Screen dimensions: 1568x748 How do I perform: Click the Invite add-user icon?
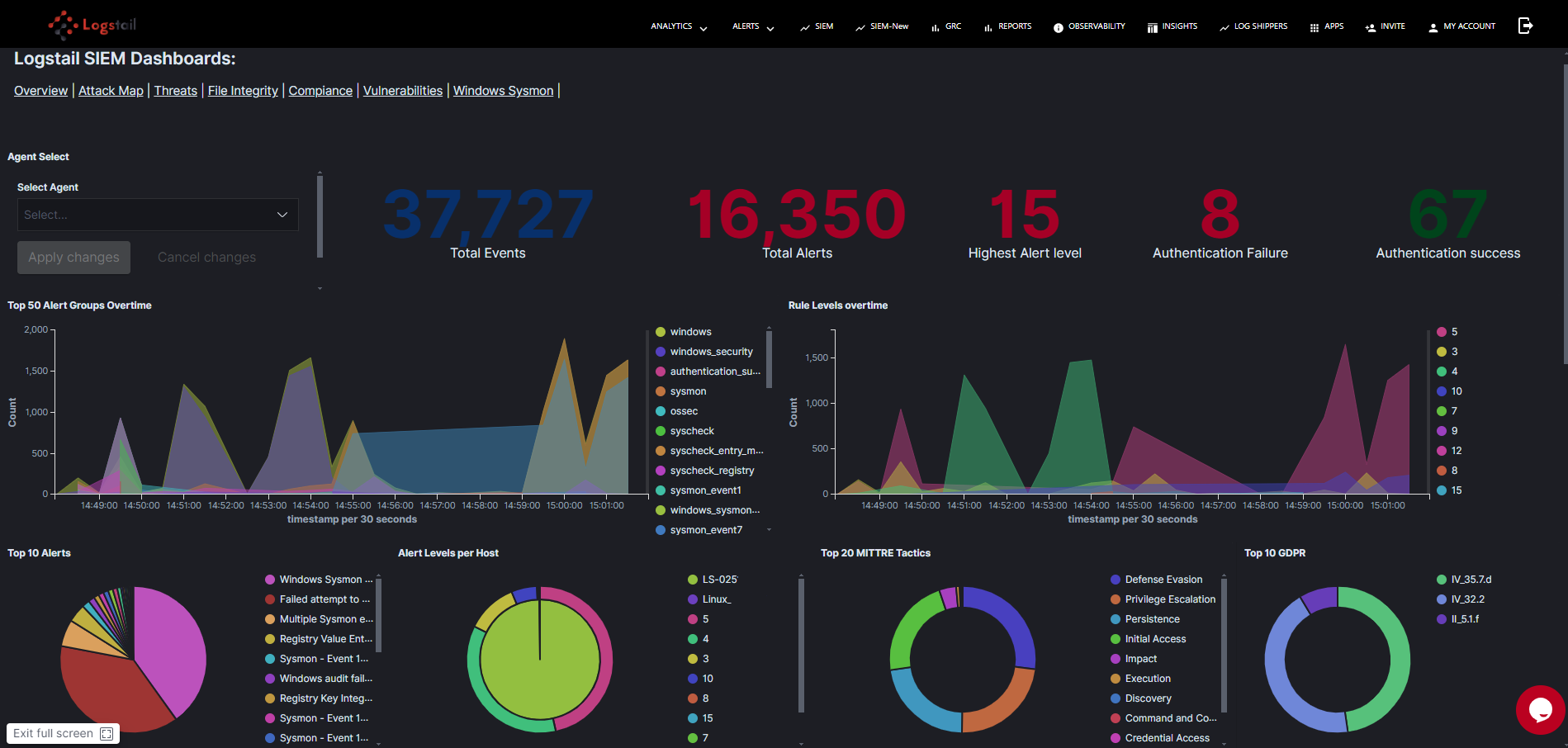(x=1371, y=27)
